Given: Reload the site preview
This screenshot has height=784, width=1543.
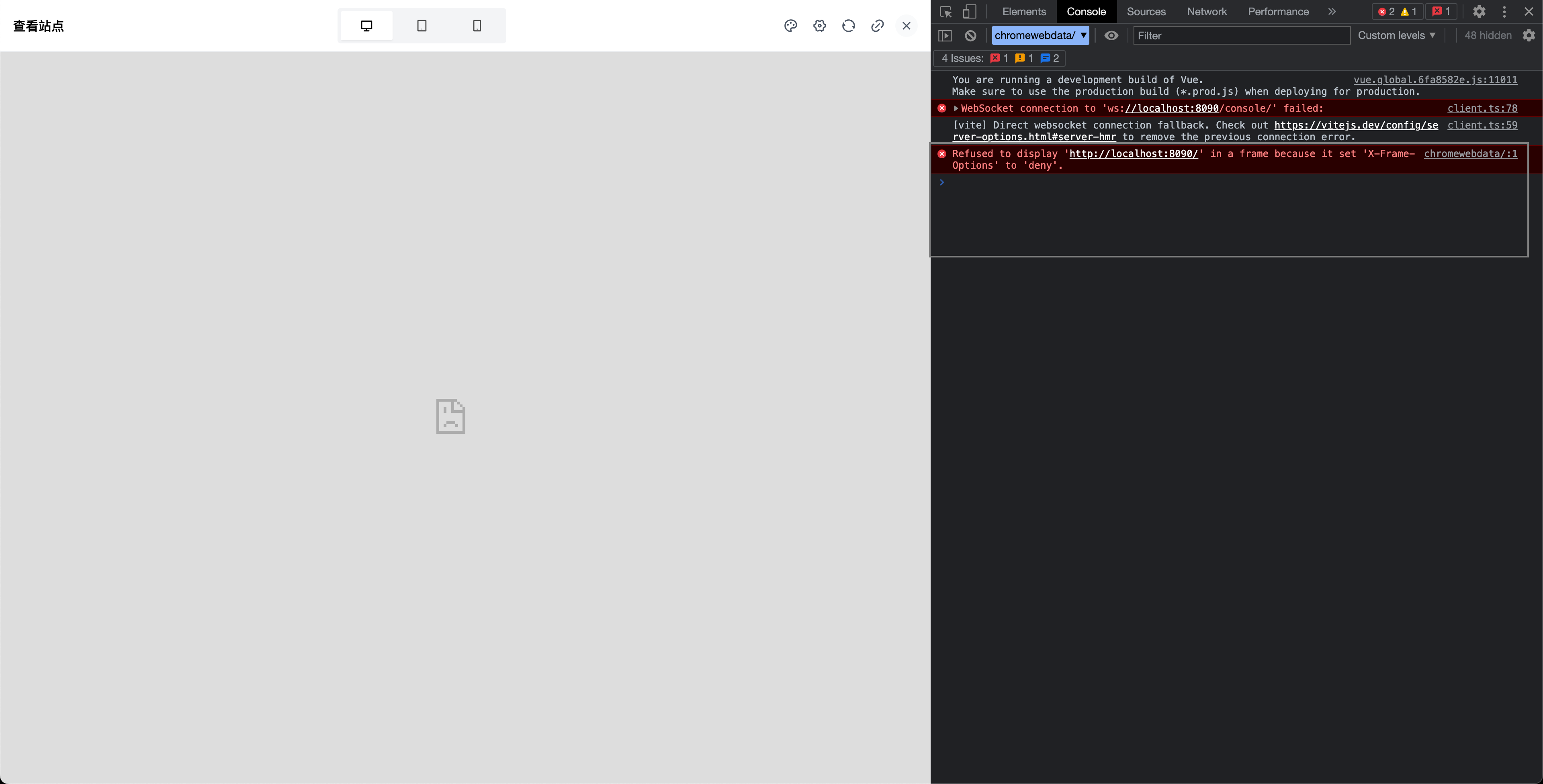Looking at the screenshot, I should [849, 26].
